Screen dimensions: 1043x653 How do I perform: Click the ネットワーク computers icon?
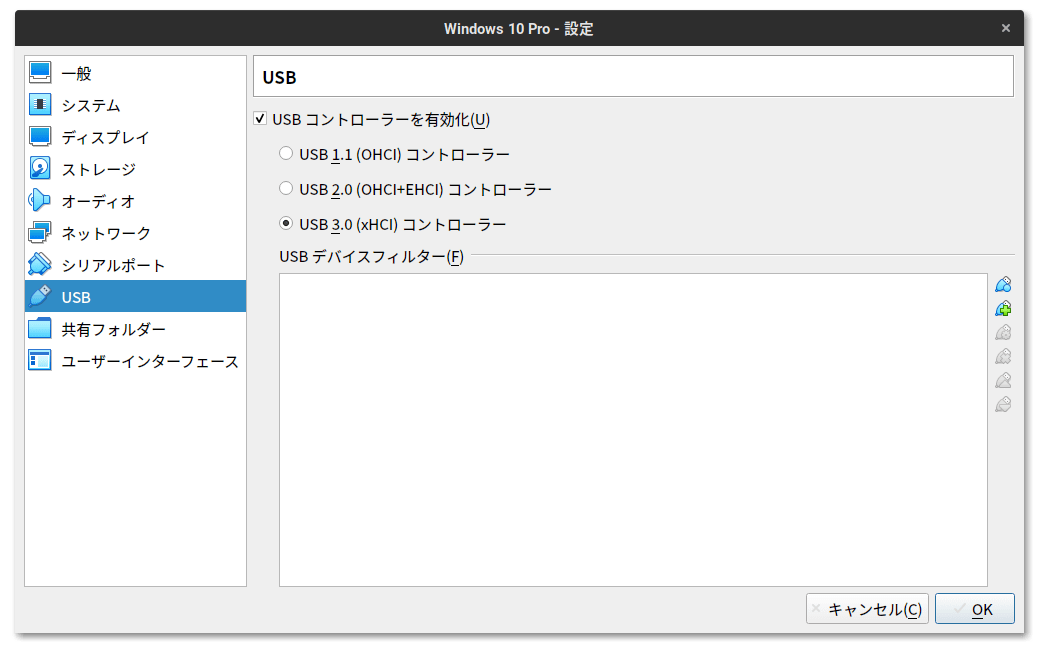[40, 233]
